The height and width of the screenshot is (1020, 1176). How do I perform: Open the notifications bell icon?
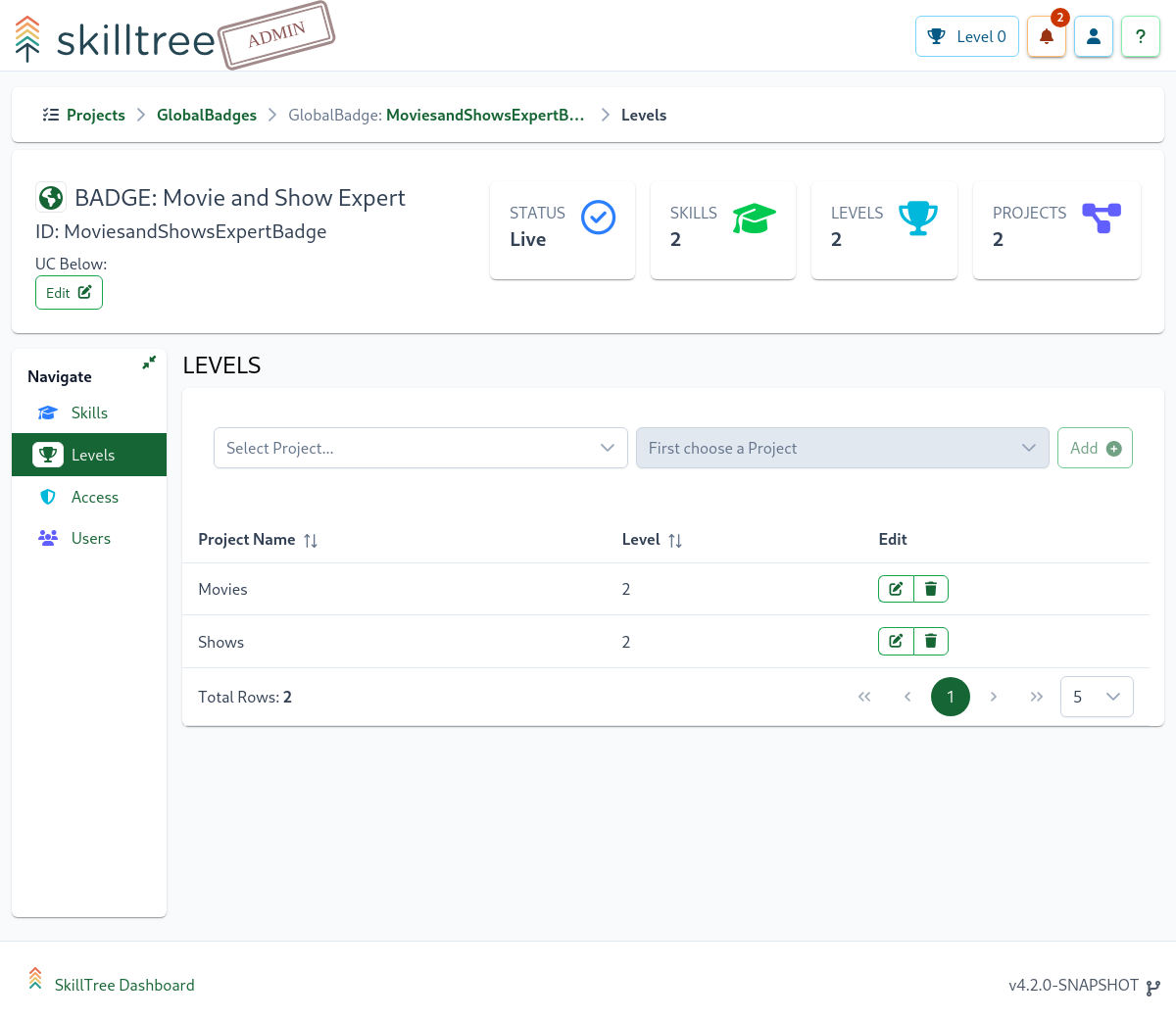point(1046,37)
